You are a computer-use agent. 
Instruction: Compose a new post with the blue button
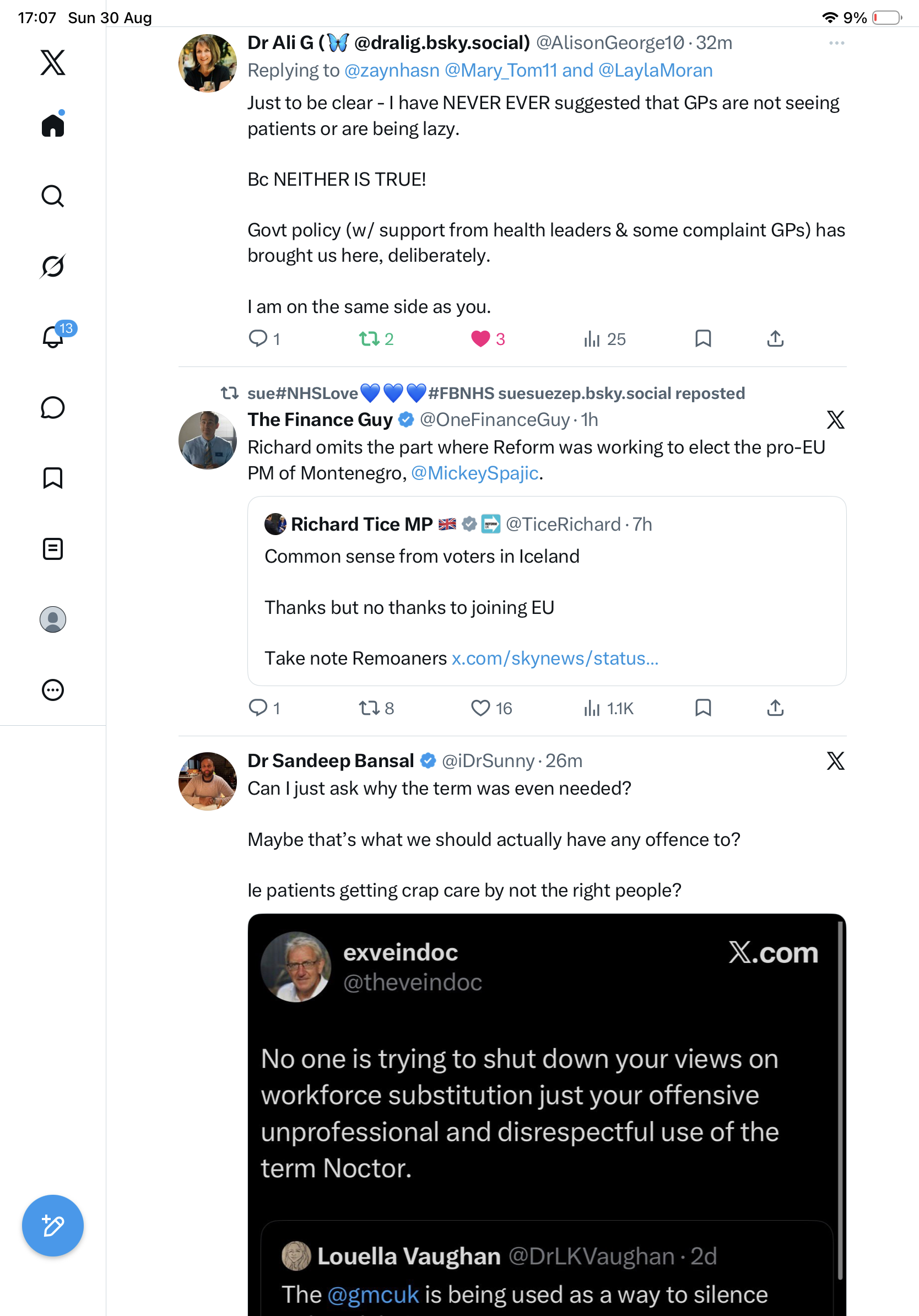[53, 1226]
